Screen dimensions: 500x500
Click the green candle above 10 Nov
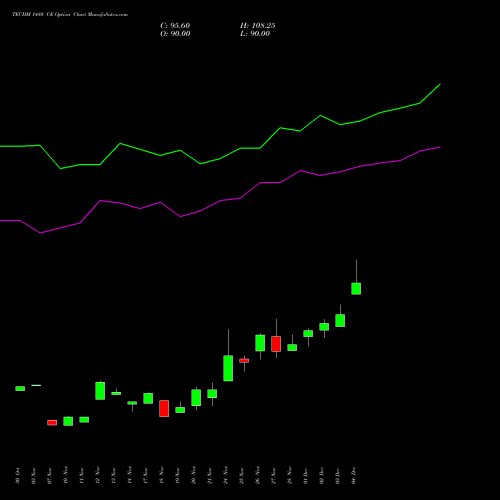[68, 421]
